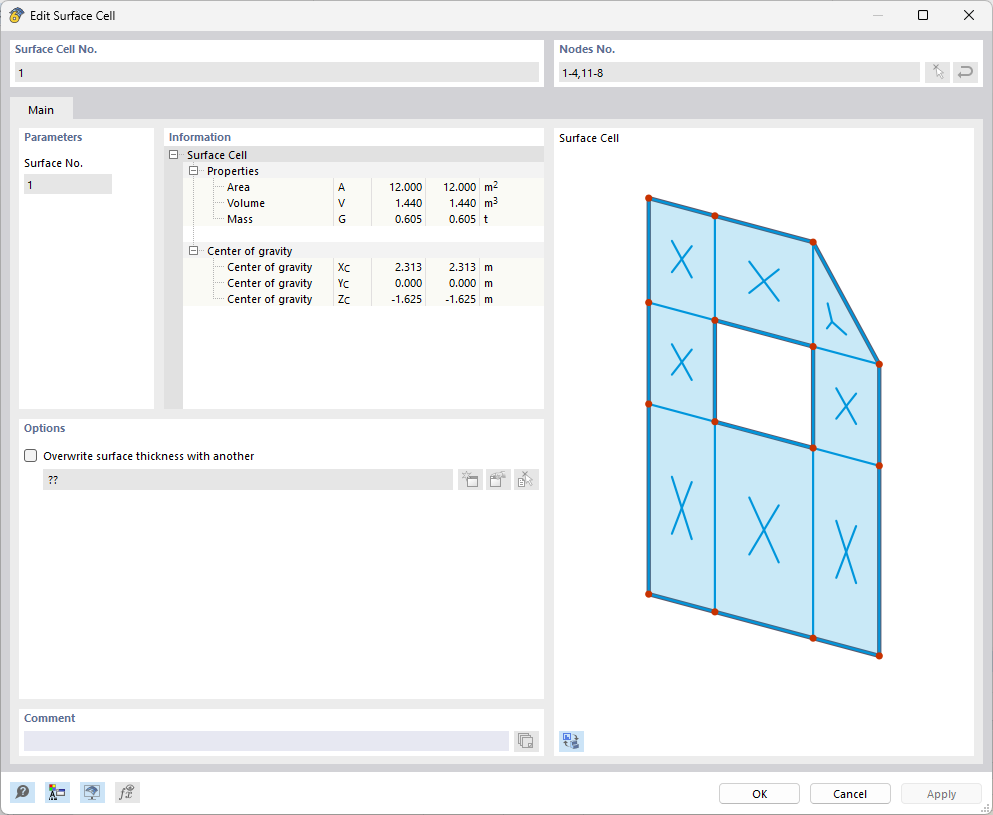Create a new surface thickness
The width and height of the screenshot is (993, 815).
[x=470, y=479]
